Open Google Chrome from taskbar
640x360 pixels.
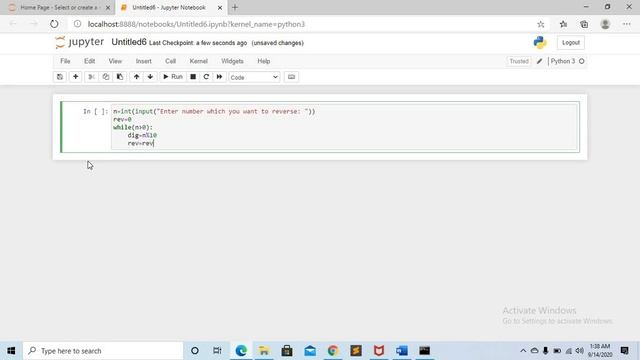click(333, 351)
